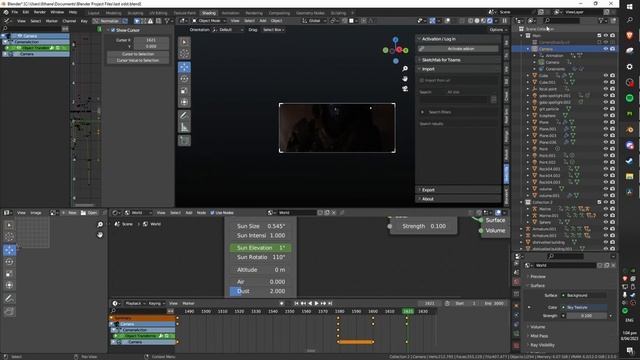640x360 pixels.
Task: Switch to the Animation workspace tab
Action: coord(231,13)
